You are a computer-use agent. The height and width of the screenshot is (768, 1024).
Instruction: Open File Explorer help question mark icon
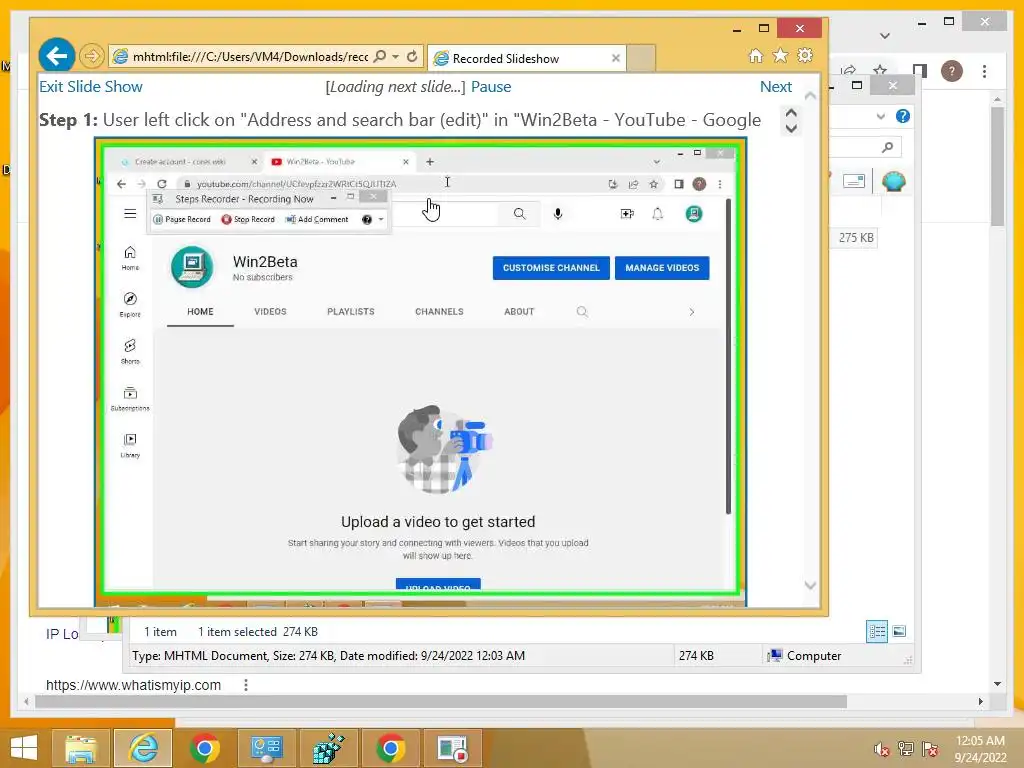click(x=903, y=116)
